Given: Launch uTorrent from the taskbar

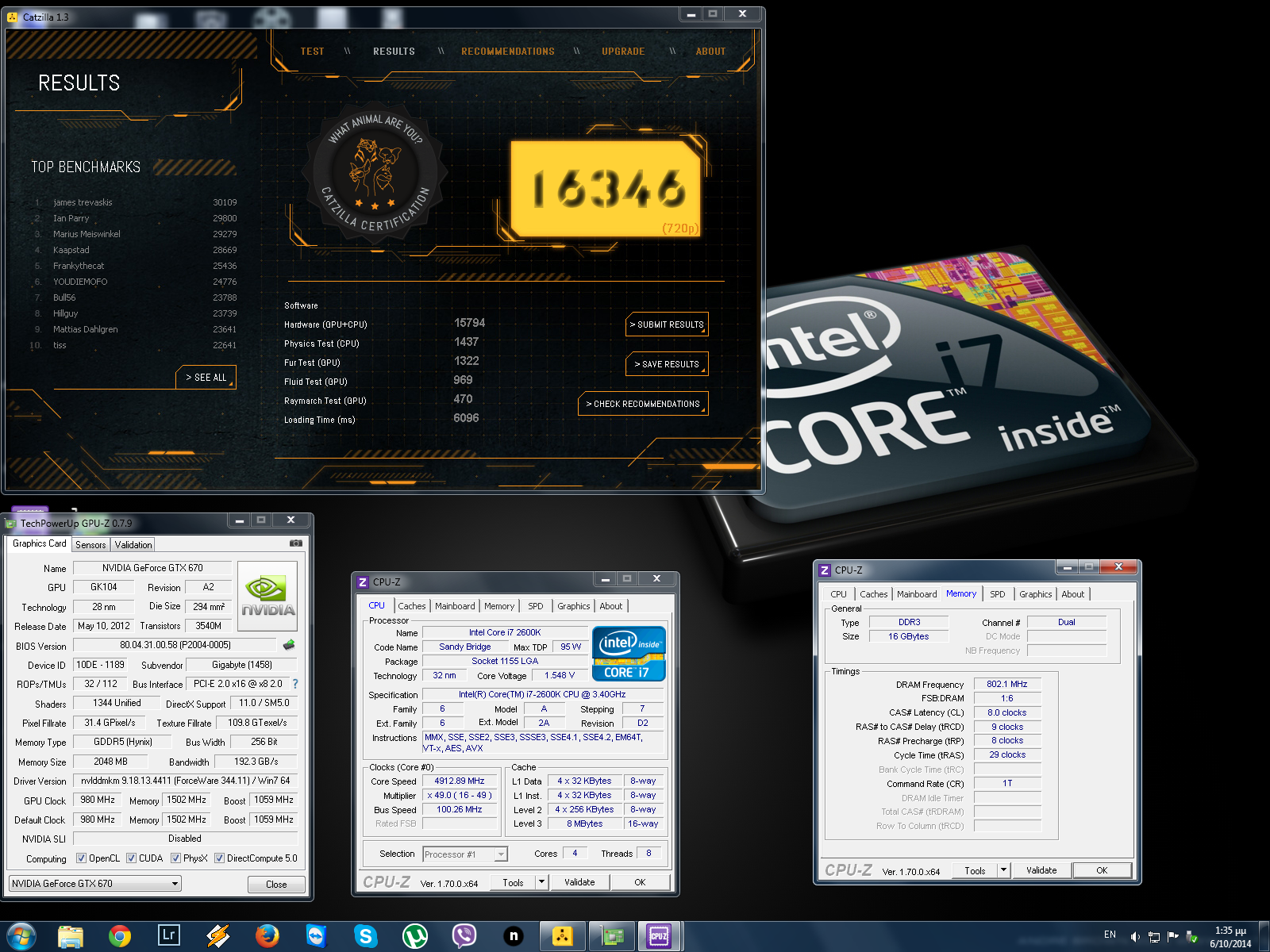Looking at the screenshot, I should (x=414, y=936).
